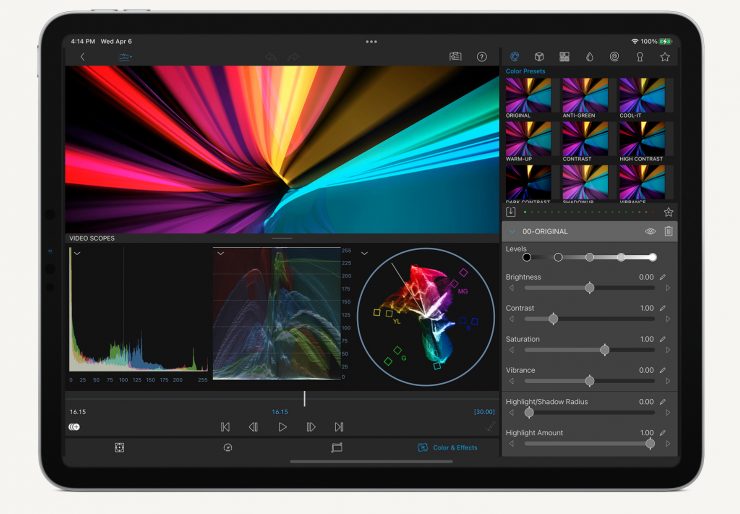Delete the 00-ORIGINAL effect with trash icon
Image resolution: width=740 pixels, height=514 pixels.
(x=668, y=231)
